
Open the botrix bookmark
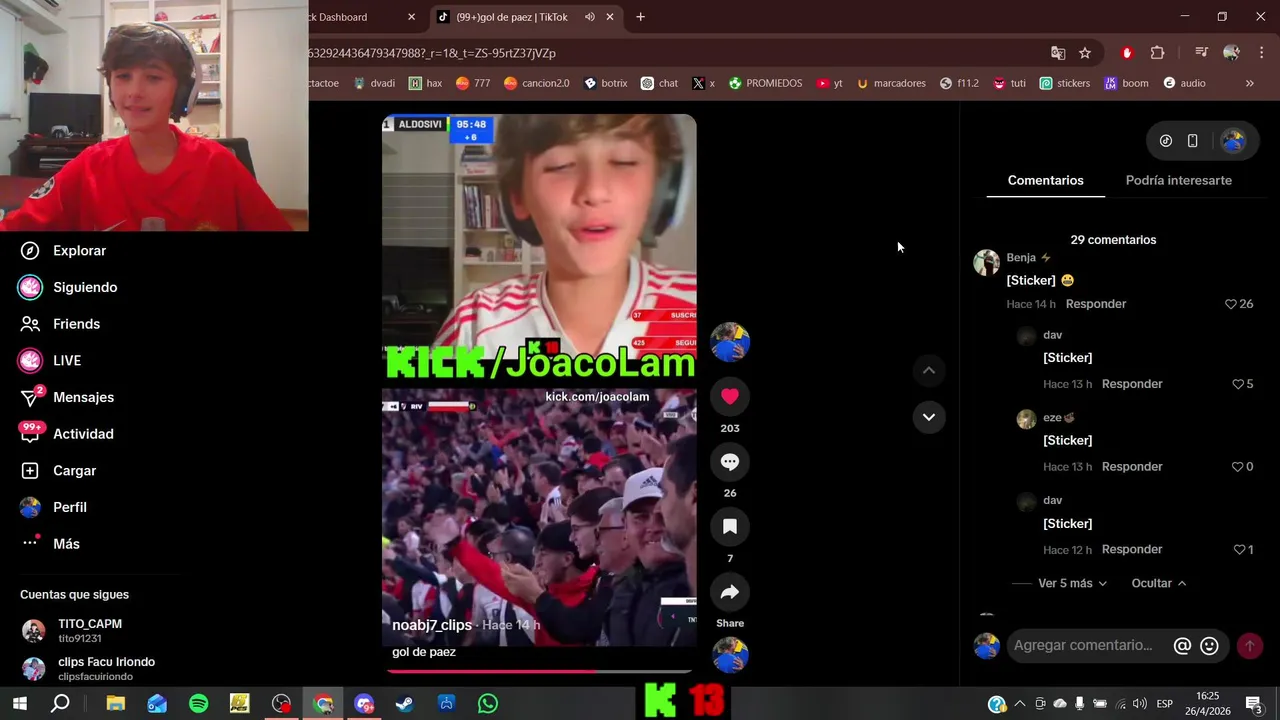(605, 83)
